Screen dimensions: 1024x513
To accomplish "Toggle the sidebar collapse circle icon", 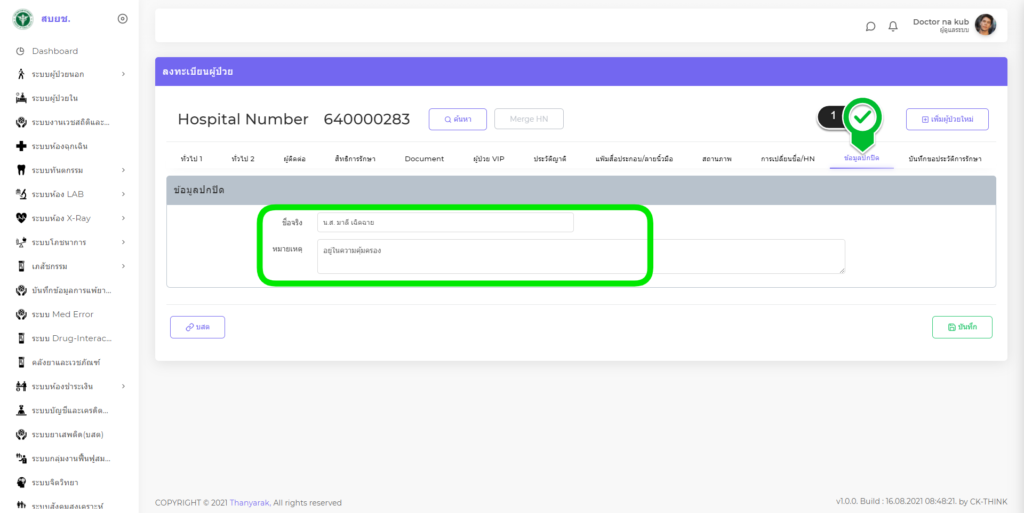I will [x=122, y=18].
